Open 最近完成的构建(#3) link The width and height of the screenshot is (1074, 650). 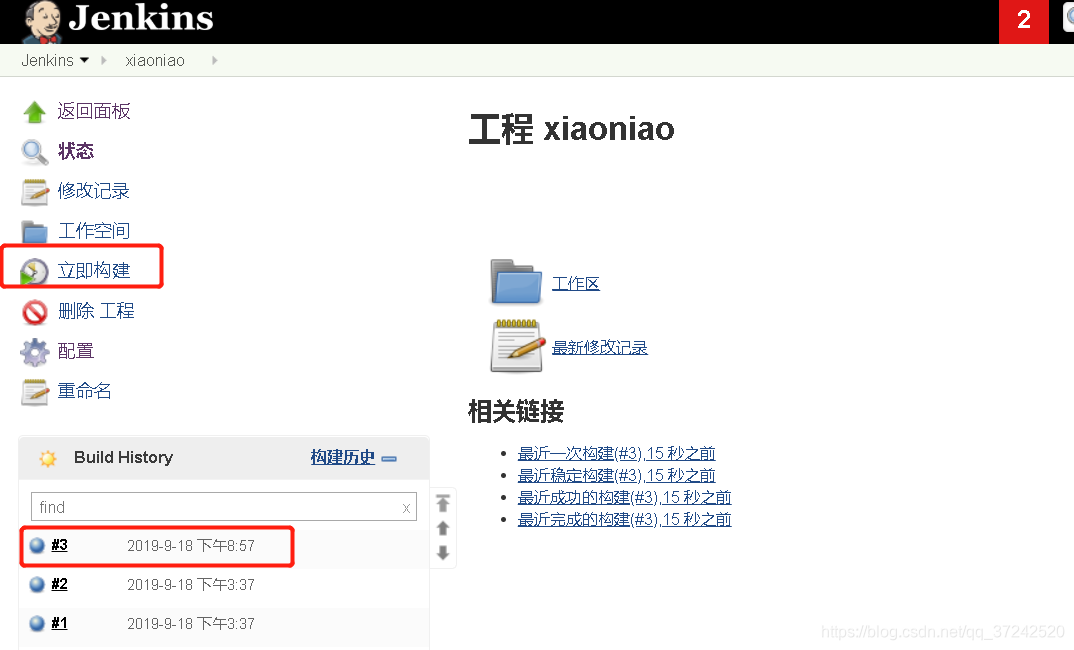[625, 519]
